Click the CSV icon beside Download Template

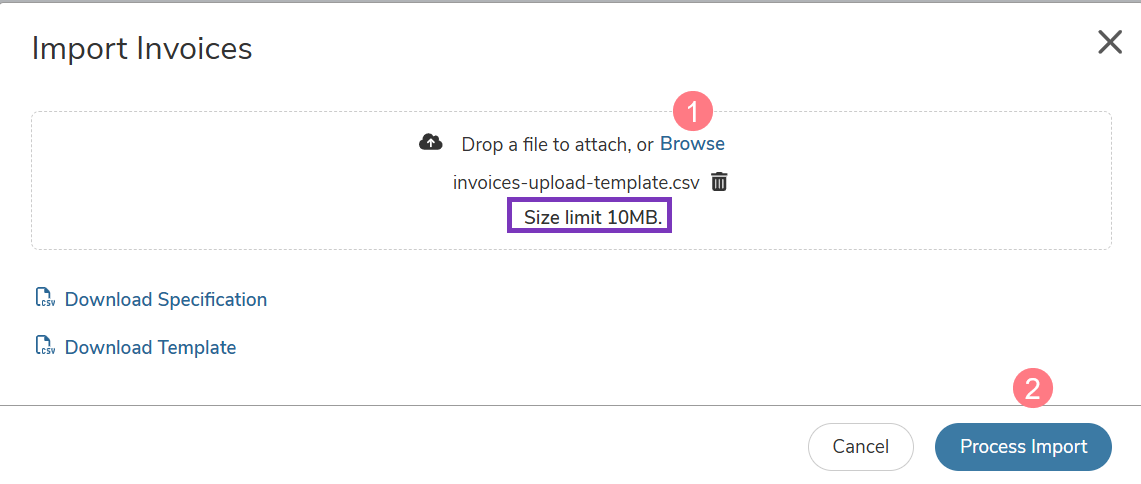(46, 346)
